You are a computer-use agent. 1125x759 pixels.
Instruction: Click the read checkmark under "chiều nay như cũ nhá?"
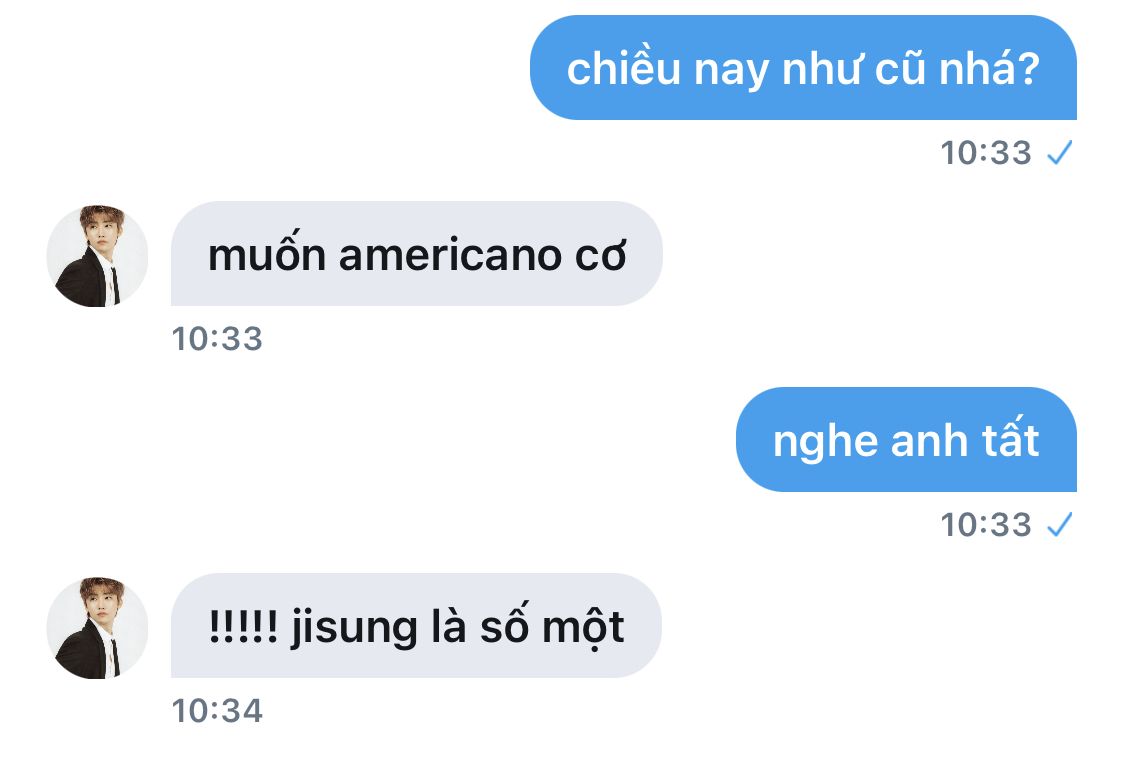1060,152
